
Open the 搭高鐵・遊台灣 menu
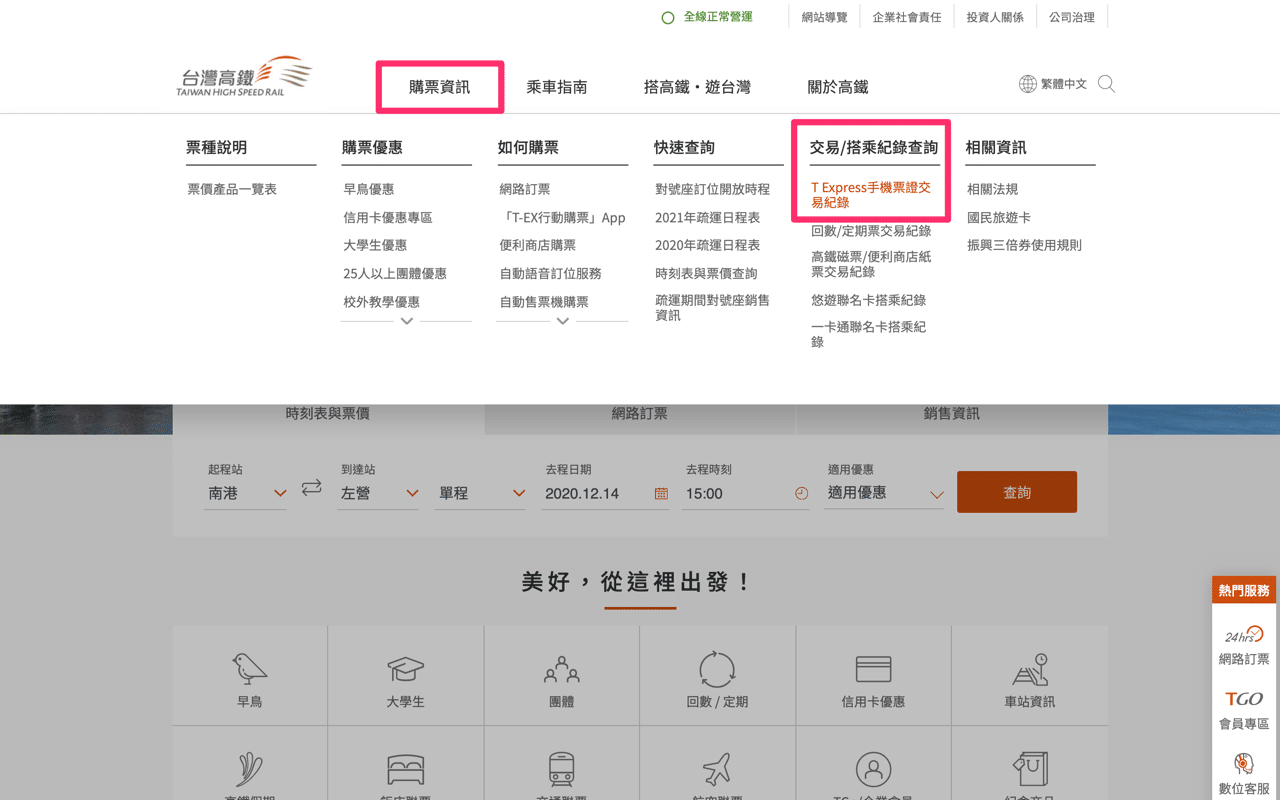(697, 87)
